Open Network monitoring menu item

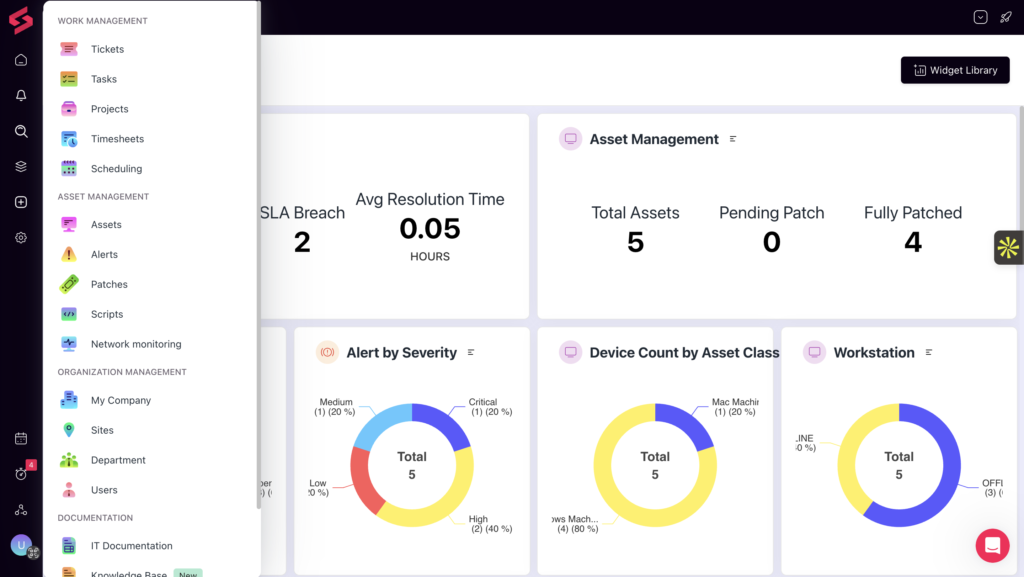(x=136, y=344)
